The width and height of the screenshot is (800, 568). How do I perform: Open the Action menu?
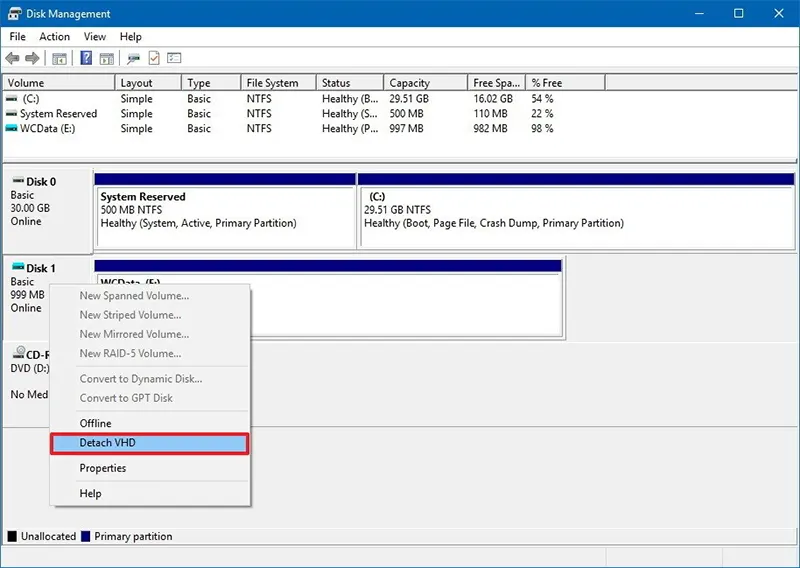(55, 37)
